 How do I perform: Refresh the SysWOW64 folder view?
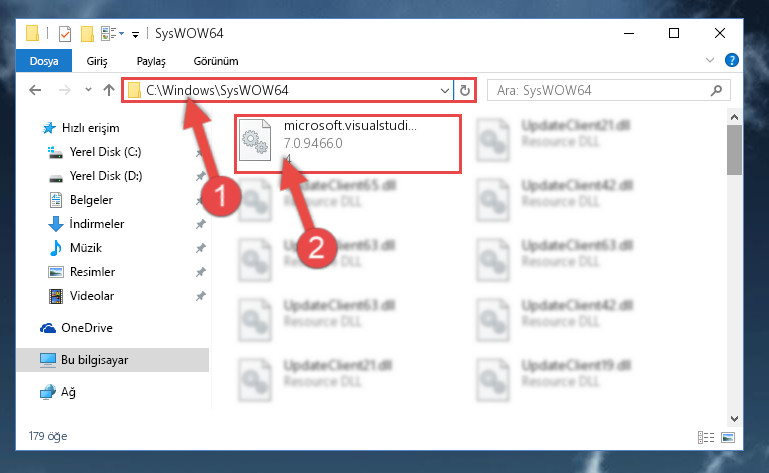(464, 90)
